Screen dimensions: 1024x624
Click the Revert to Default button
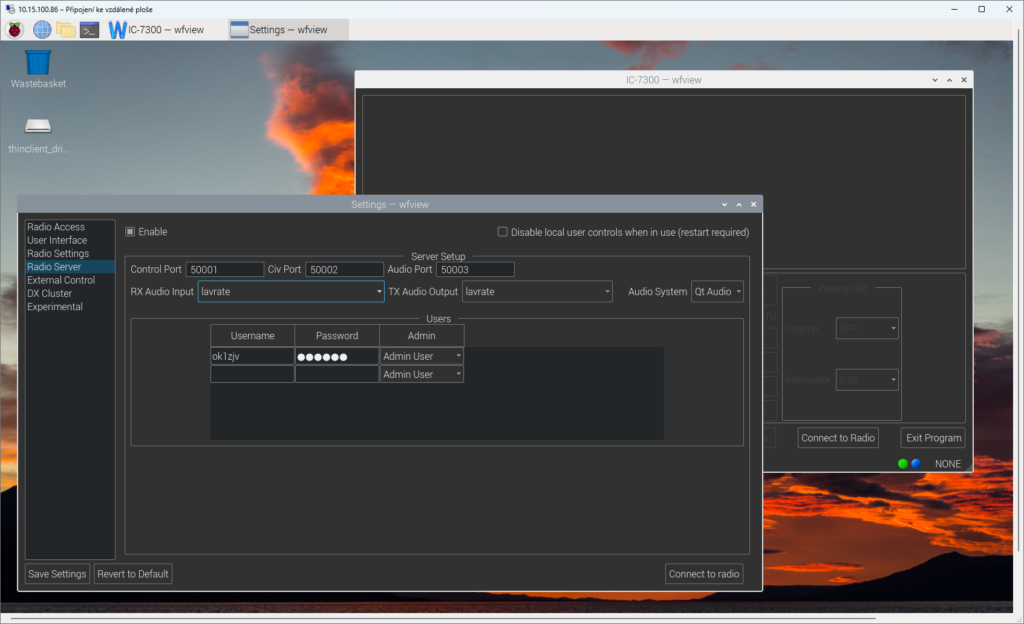(x=133, y=574)
